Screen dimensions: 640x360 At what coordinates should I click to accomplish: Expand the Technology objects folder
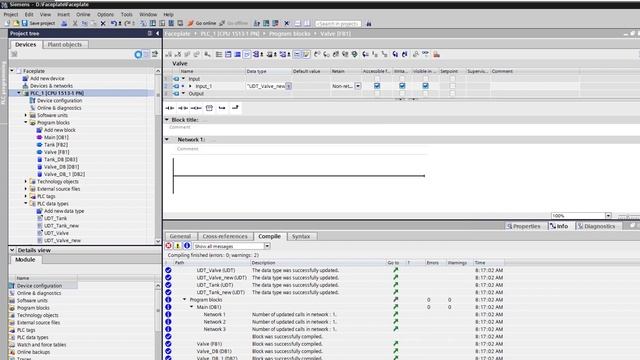(x=26, y=181)
